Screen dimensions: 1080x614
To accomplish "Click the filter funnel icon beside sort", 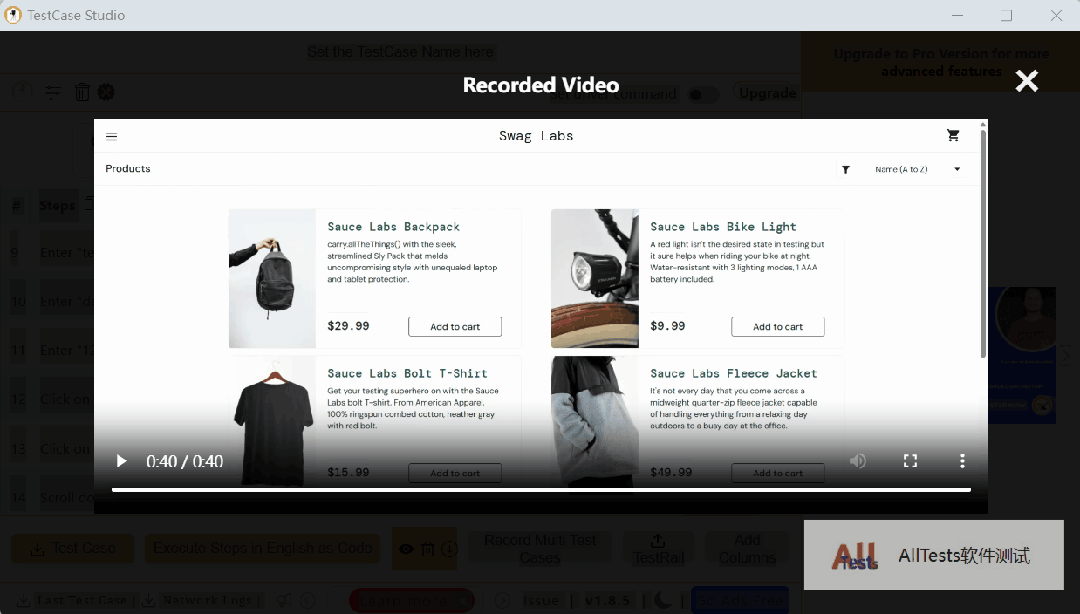I will [845, 170].
